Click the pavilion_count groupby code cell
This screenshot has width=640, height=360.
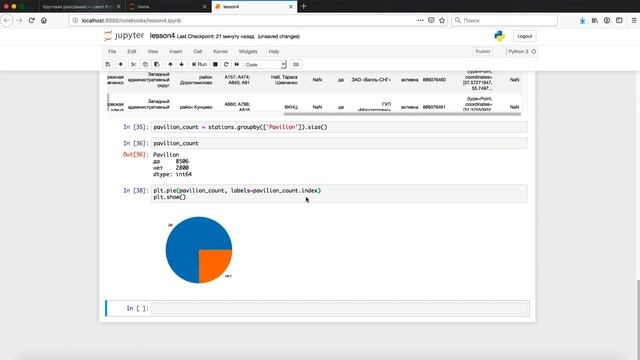(x=339, y=127)
